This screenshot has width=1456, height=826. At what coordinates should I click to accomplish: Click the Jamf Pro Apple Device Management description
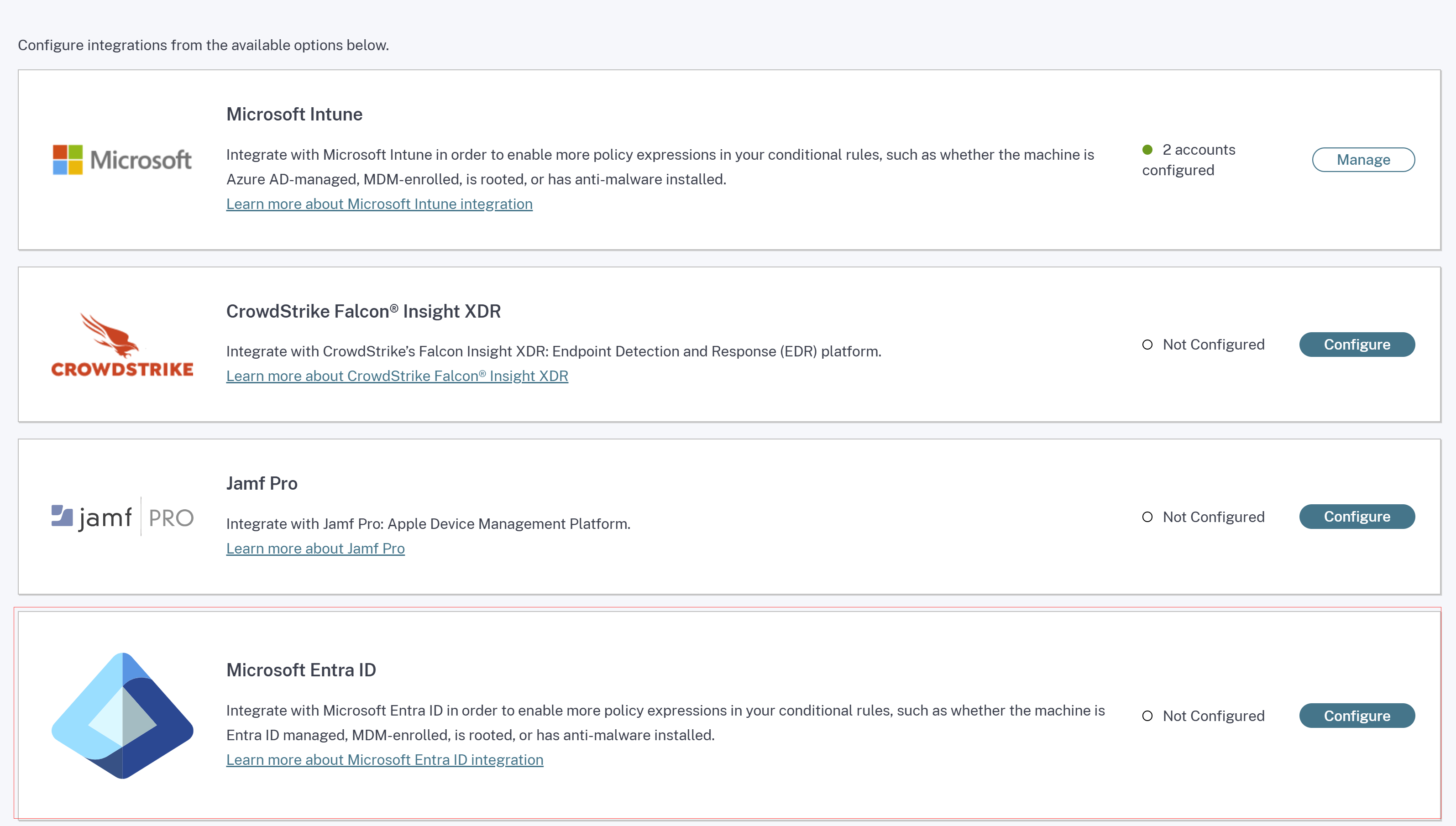pyautogui.click(x=429, y=523)
